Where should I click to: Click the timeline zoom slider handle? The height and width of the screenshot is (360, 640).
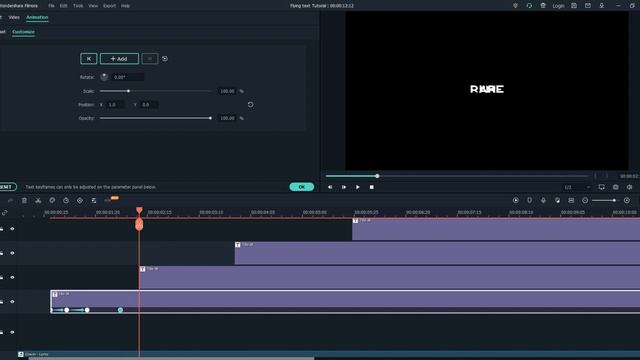[614, 200]
